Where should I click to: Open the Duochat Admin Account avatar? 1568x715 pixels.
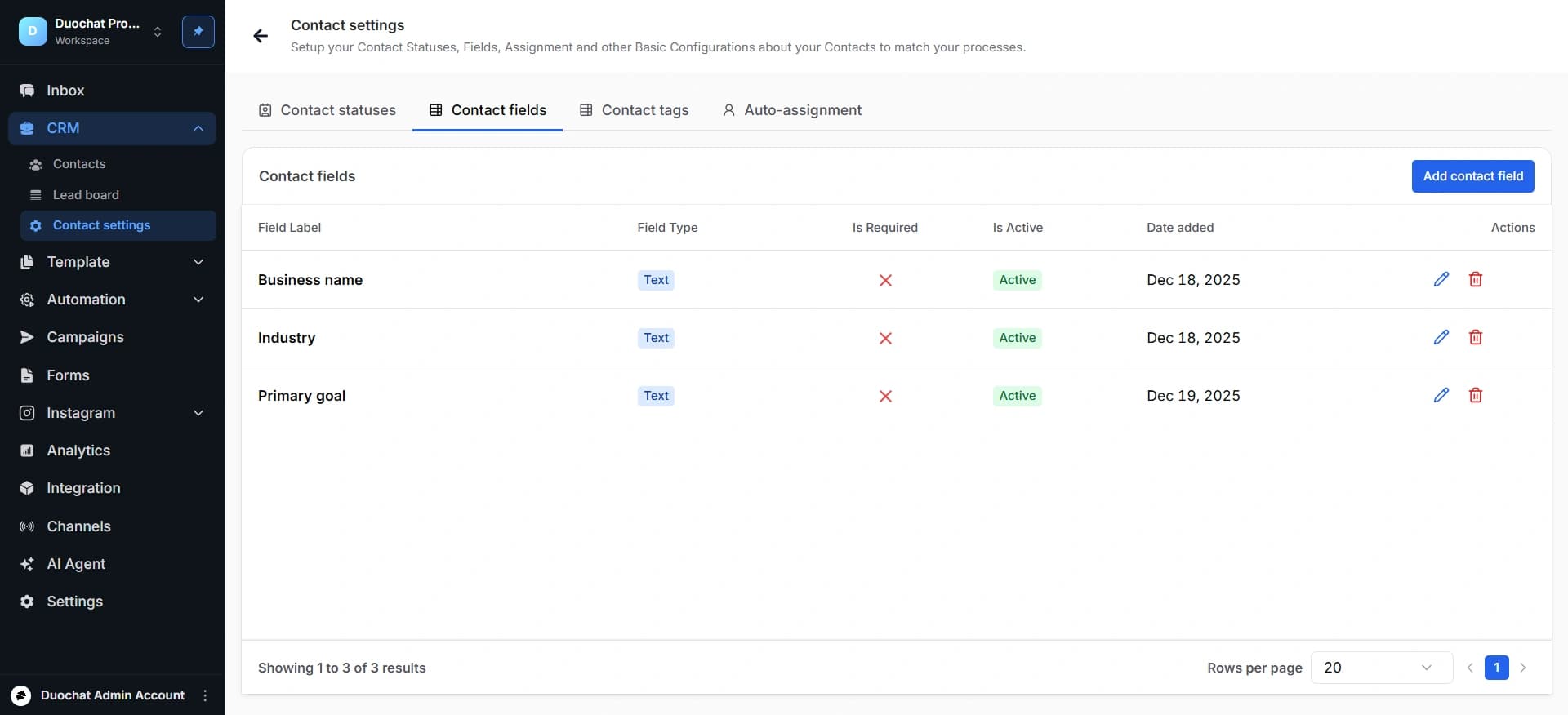21,695
